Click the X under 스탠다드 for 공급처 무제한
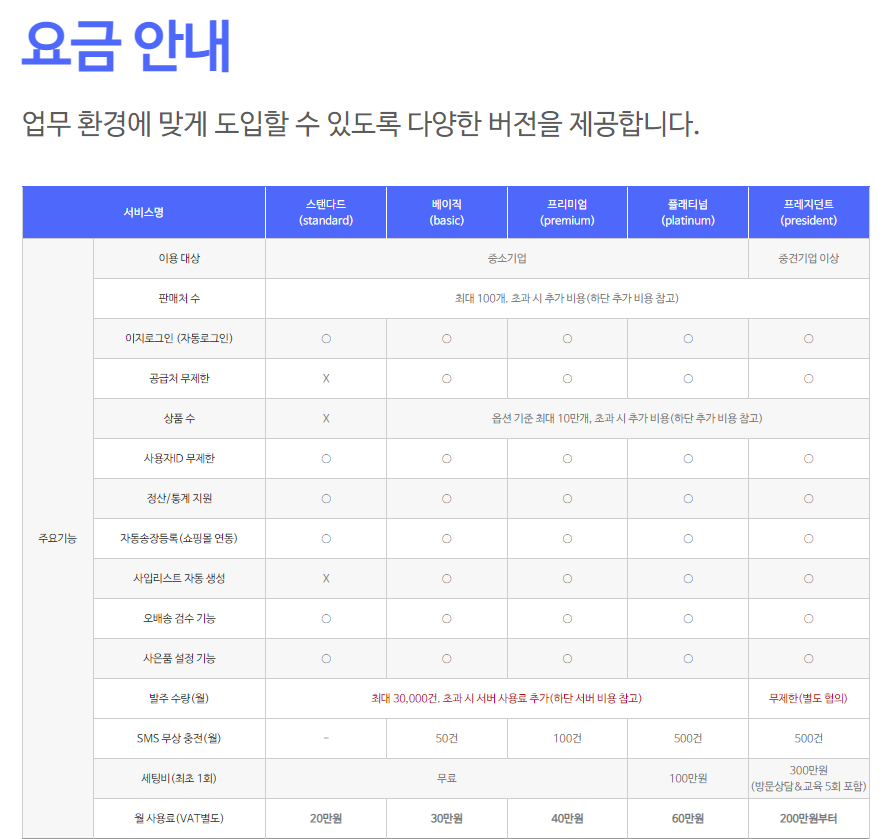Viewport: 888px width, 839px height. point(326,378)
